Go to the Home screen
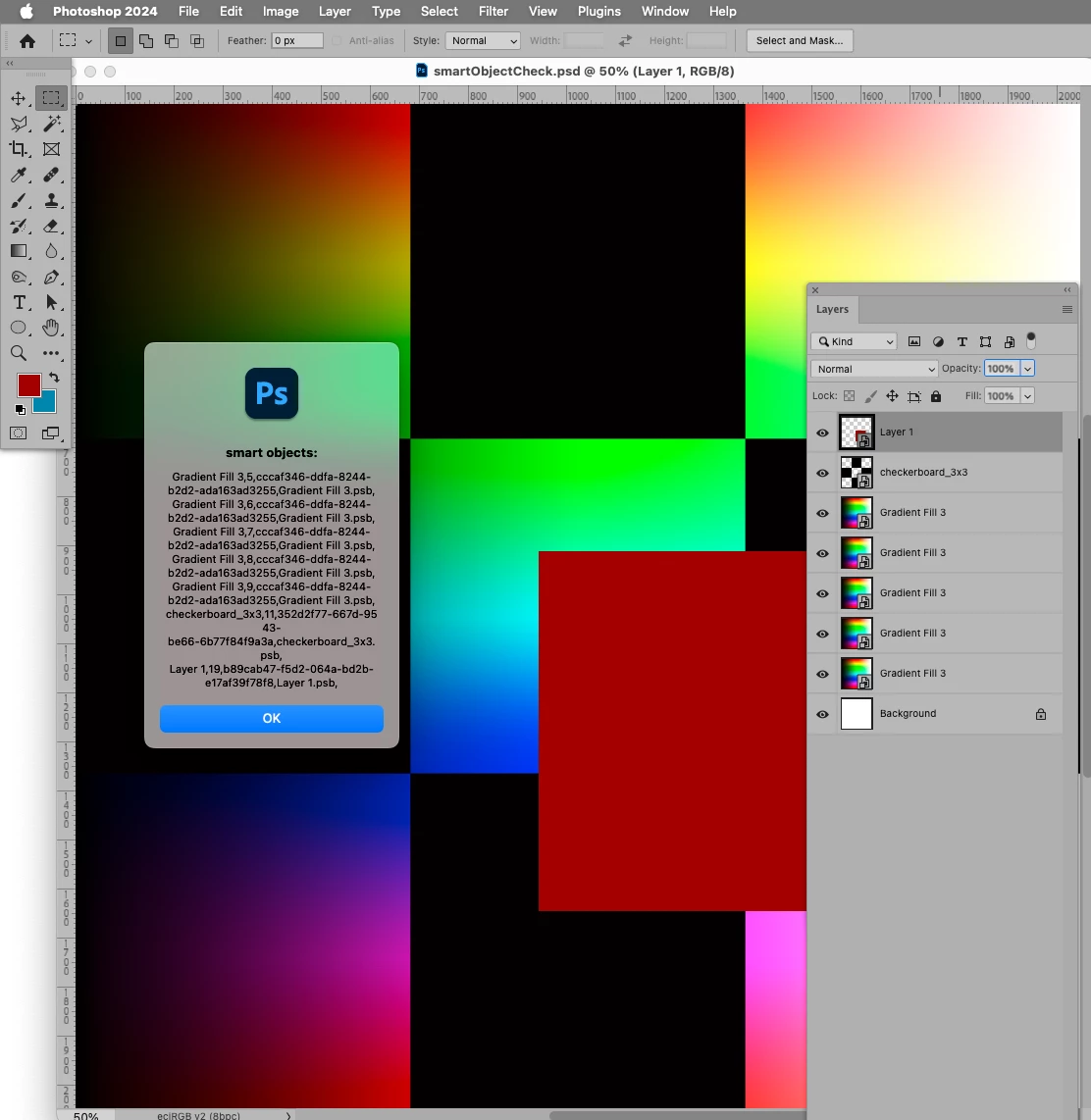1091x1120 pixels. pos(27,41)
